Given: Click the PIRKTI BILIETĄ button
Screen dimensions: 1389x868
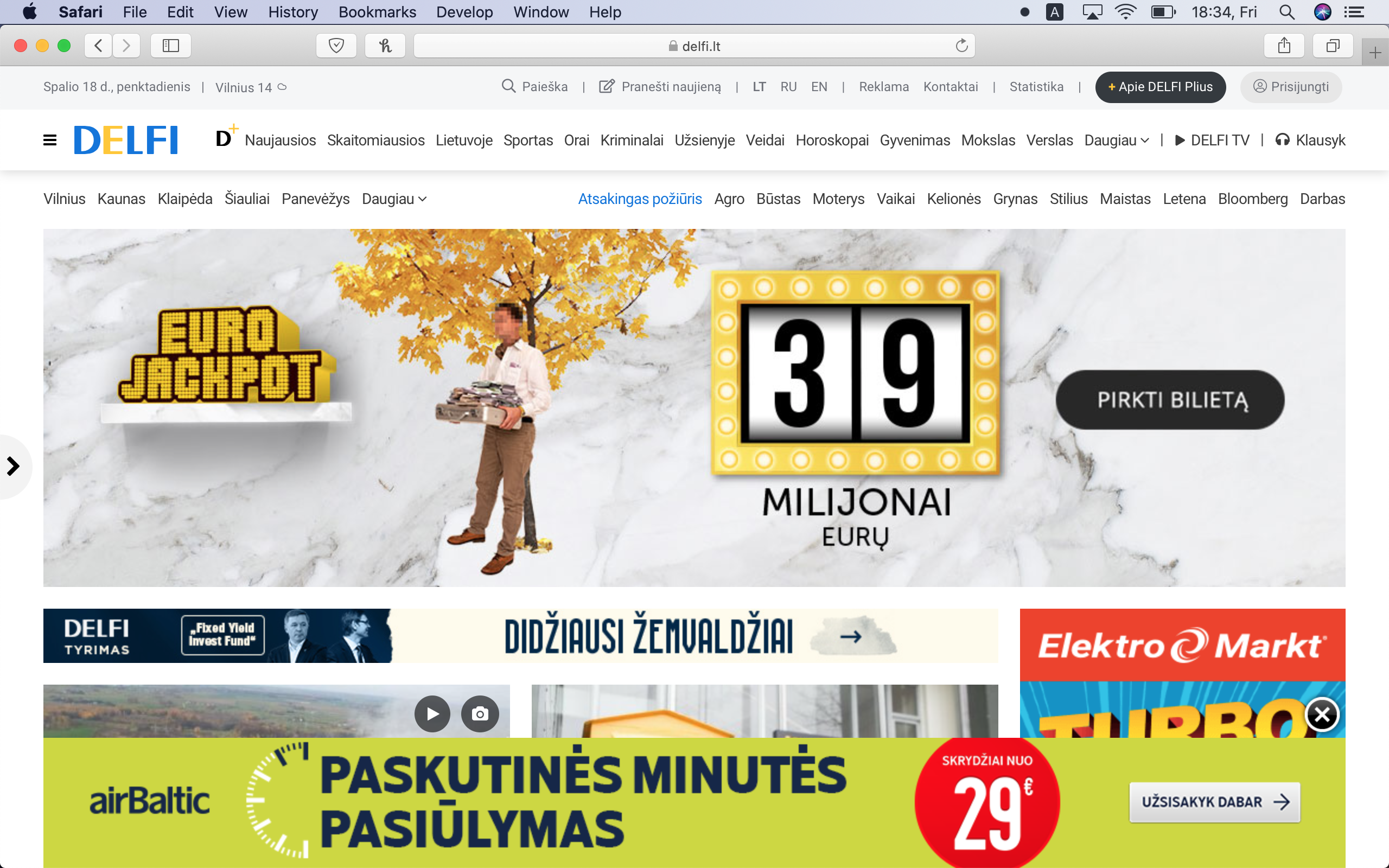Looking at the screenshot, I should (1170, 400).
